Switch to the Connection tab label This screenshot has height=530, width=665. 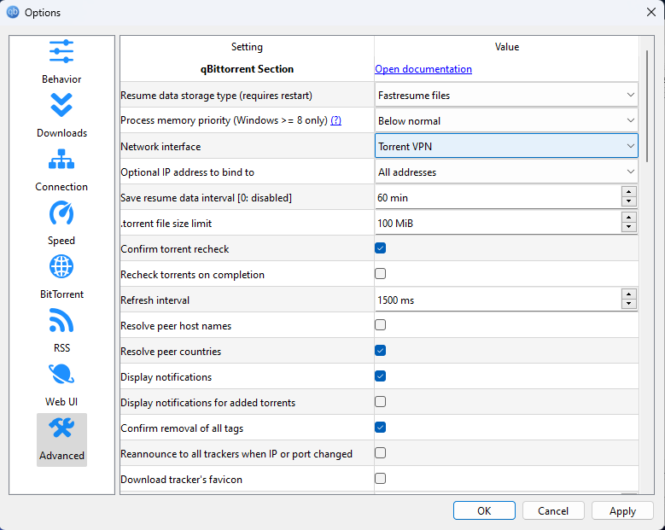[61, 187]
